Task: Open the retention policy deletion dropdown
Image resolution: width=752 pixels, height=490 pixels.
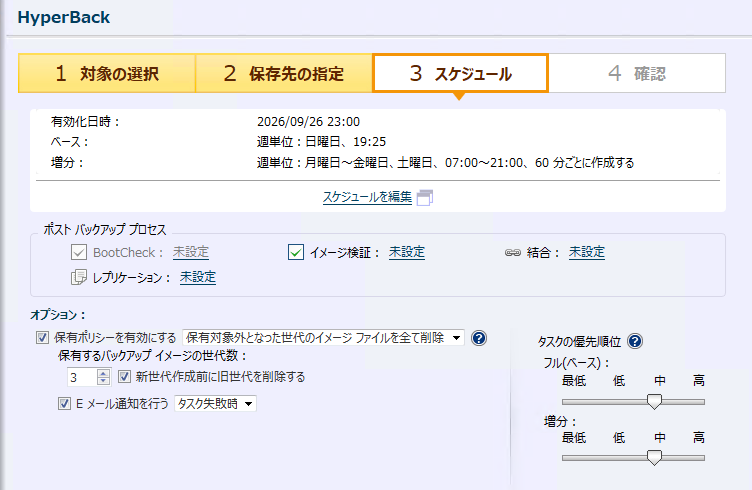Action: click(323, 338)
